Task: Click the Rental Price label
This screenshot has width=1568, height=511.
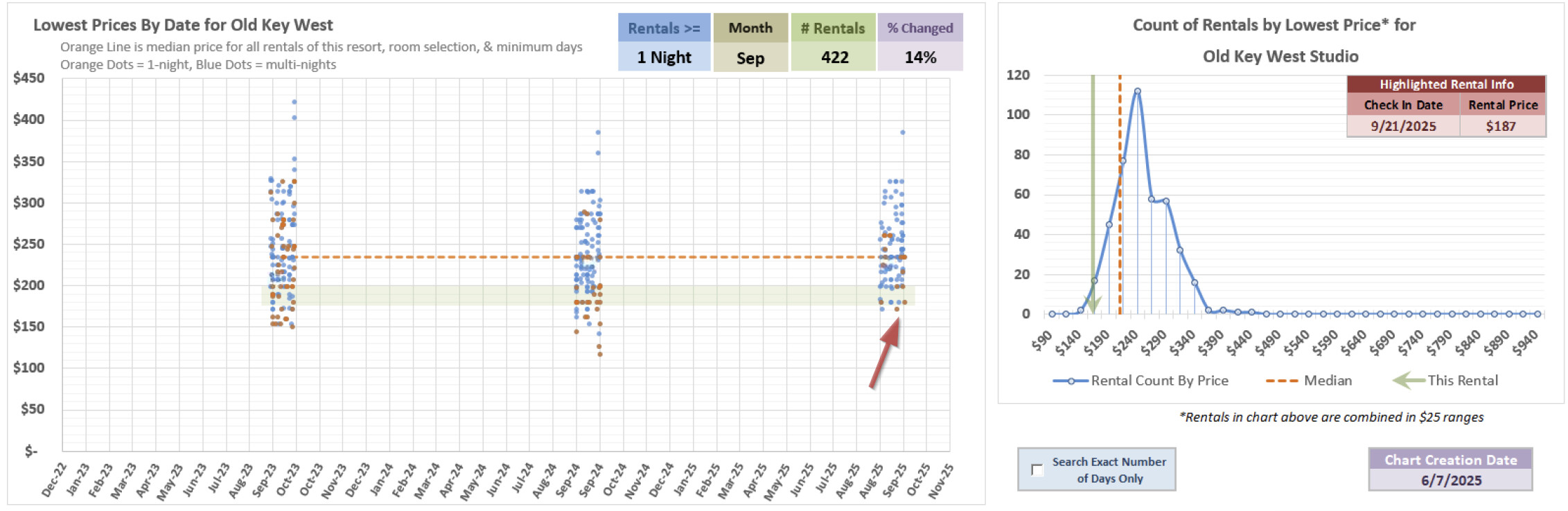Action: click(1503, 105)
